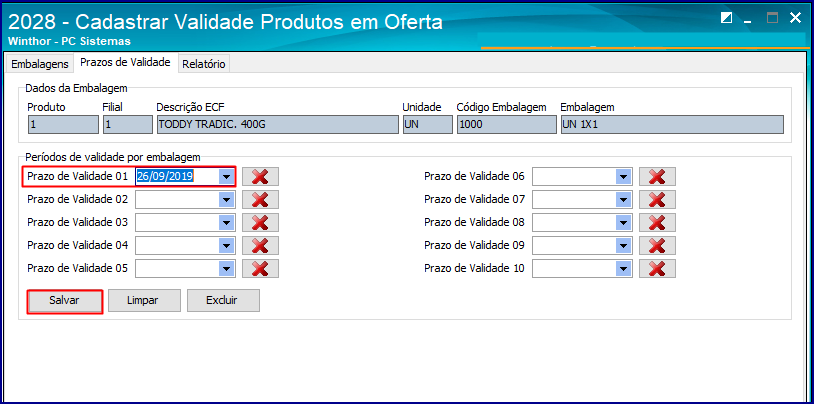Open date dropdown for Prazo de Validade 10
This screenshot has width=814, height=404.
pyautogui.click(x=623, y=268)
